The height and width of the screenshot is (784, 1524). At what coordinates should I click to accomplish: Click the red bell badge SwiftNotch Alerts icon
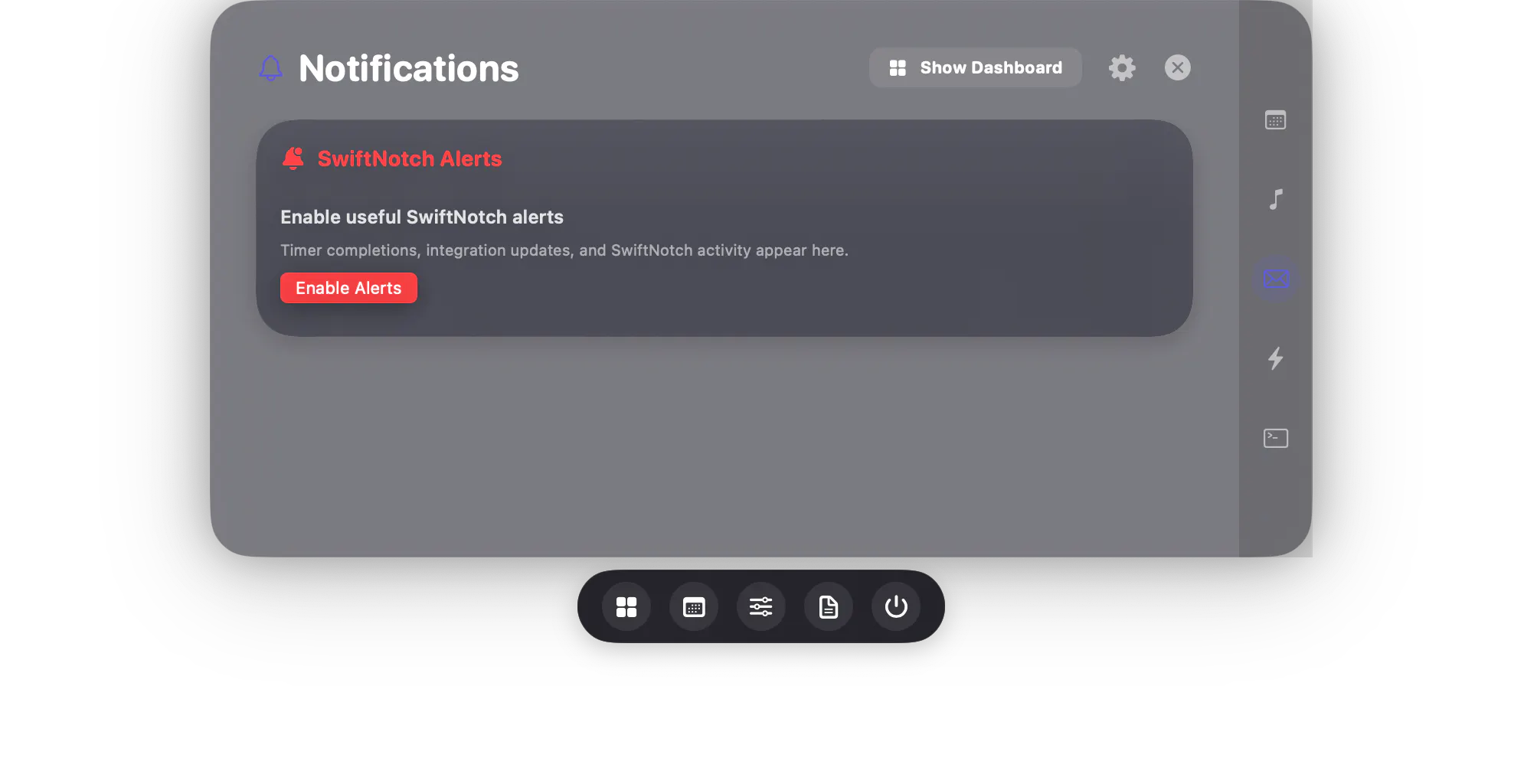293,158
